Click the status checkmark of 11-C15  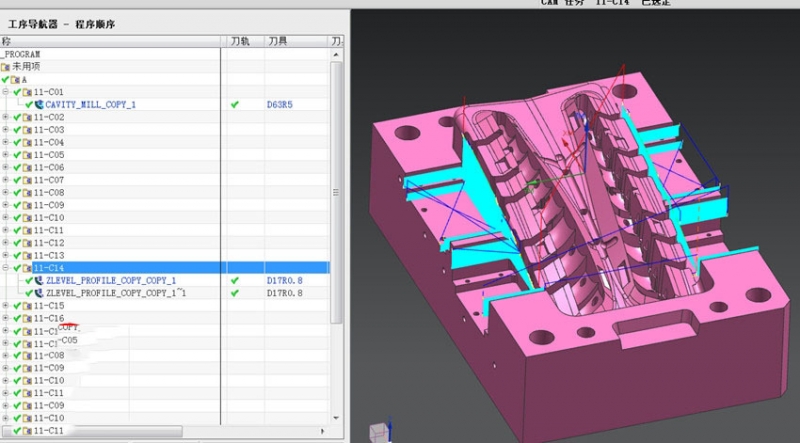click(x=17, y=306)
